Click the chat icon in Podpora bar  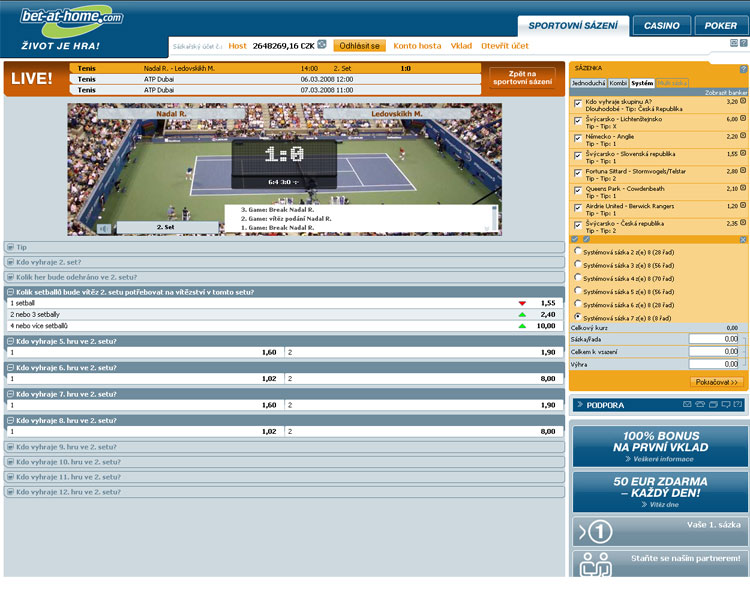726,405
